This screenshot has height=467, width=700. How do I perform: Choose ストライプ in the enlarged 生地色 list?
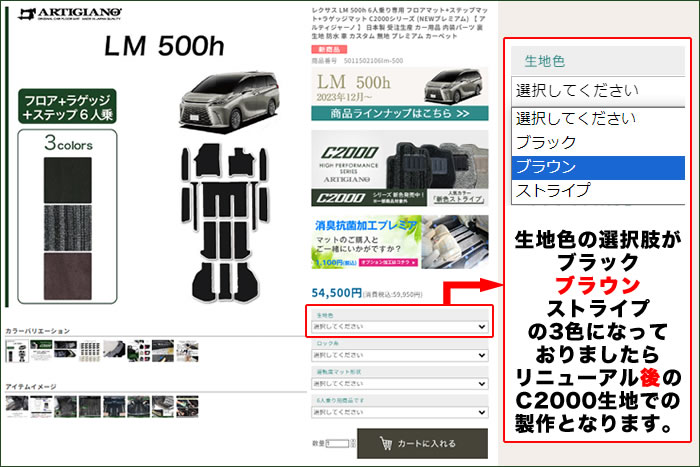coord(598,191)
